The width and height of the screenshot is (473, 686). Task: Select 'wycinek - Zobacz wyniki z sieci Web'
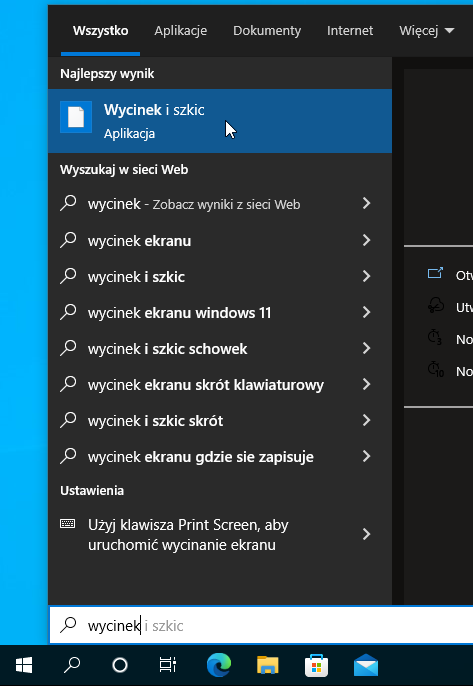[220, 204]
